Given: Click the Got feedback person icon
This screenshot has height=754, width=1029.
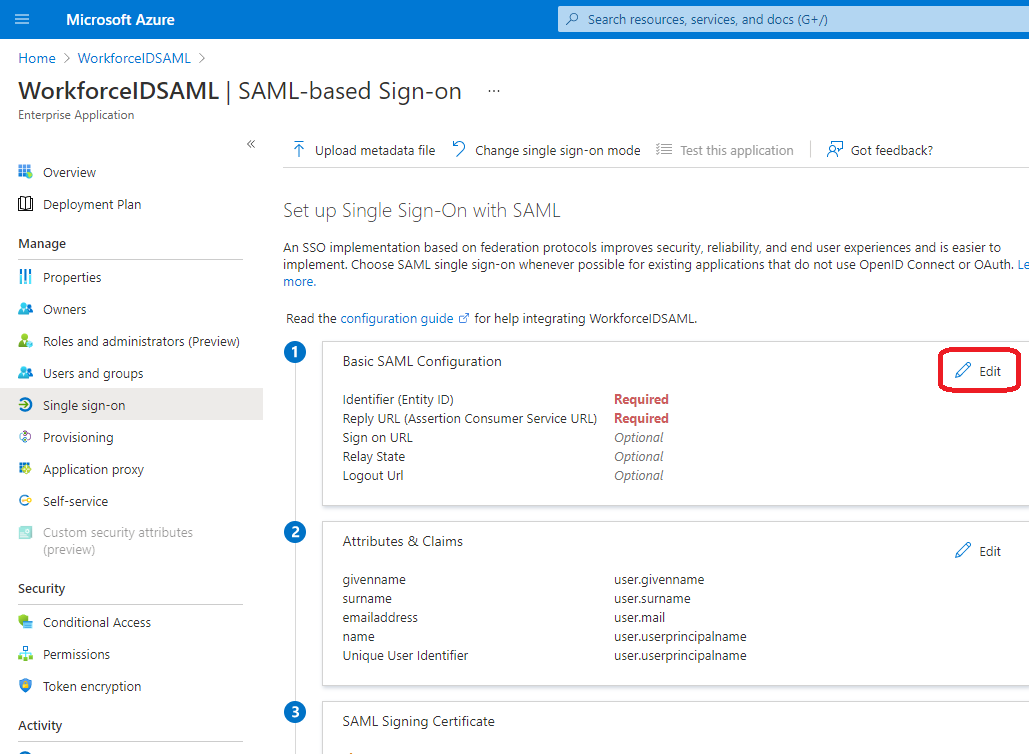Looking at the screenshot, I should coord(835,150).
